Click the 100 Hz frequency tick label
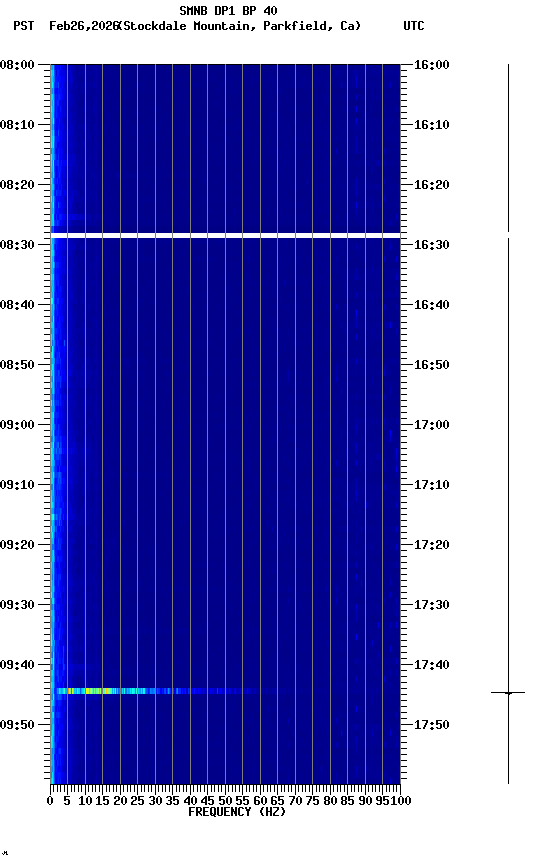This screenshot has width=552, height=864. pos(401,801)
